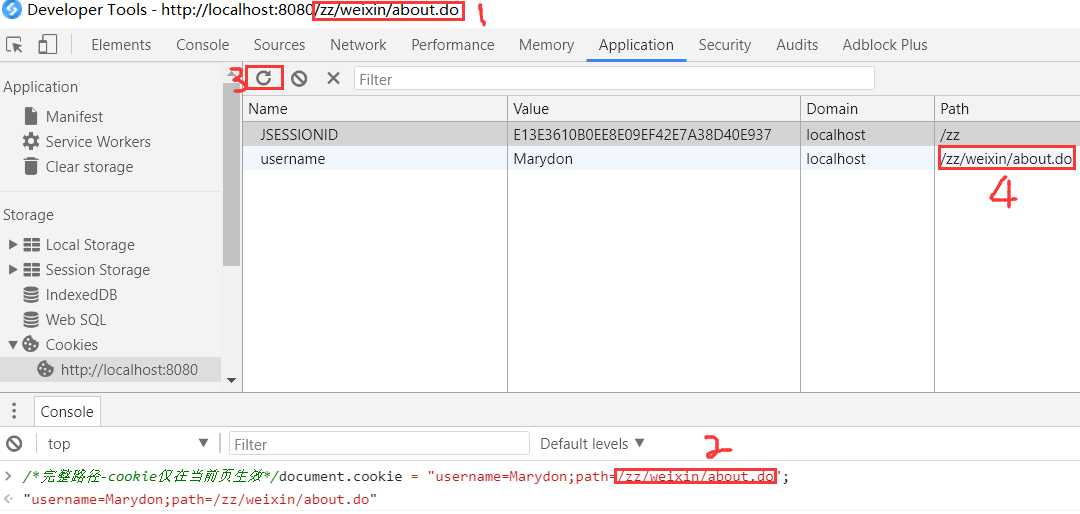Image resolution: width=1080 pixels, height=514 pixels.
Task: Click the JSESSIONID hash value cell
Action: [x=654, y=135]
